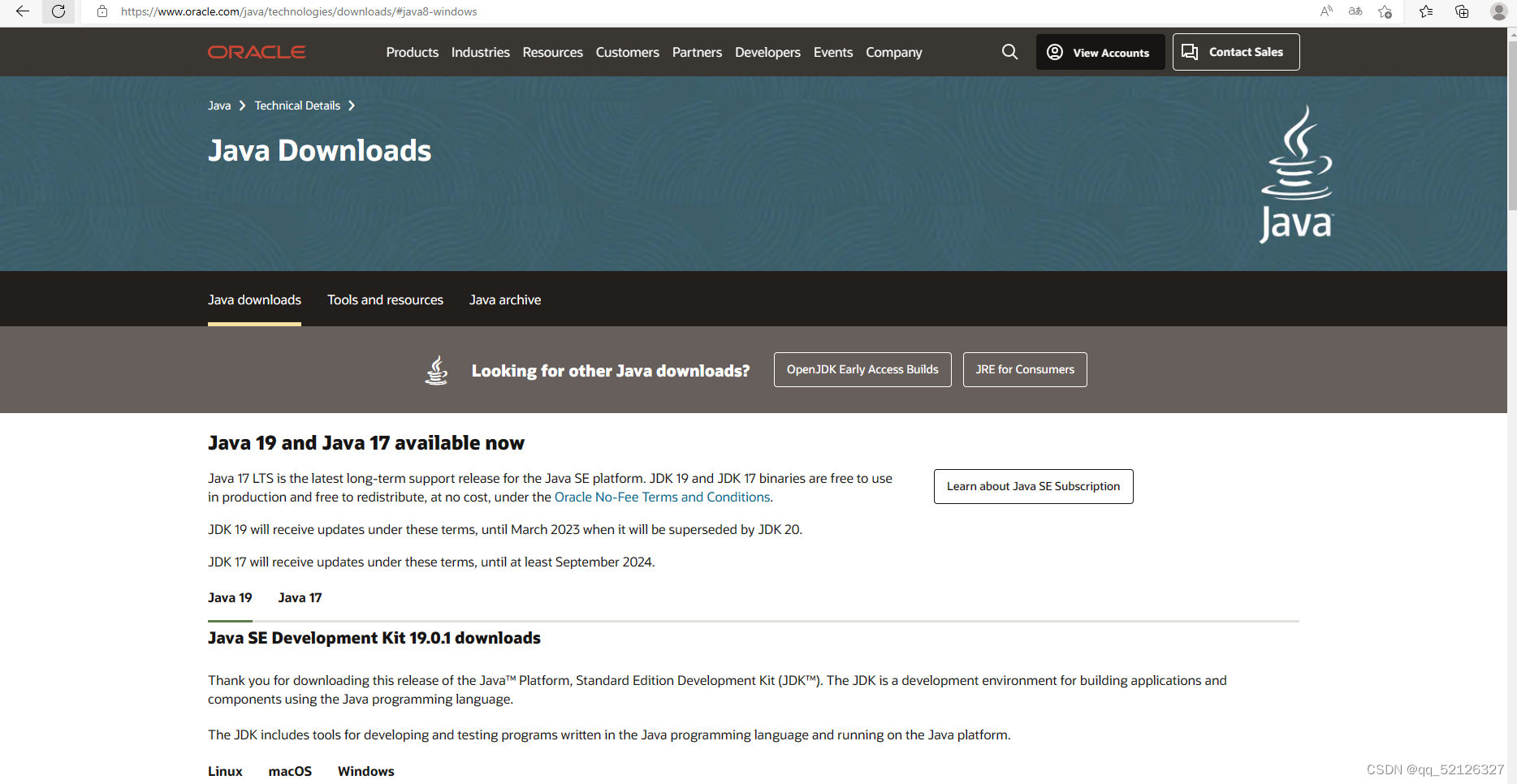Viewport: 1517px width, 784px height.
Task: Select the Java 19 tab
Action: [230, 597]
